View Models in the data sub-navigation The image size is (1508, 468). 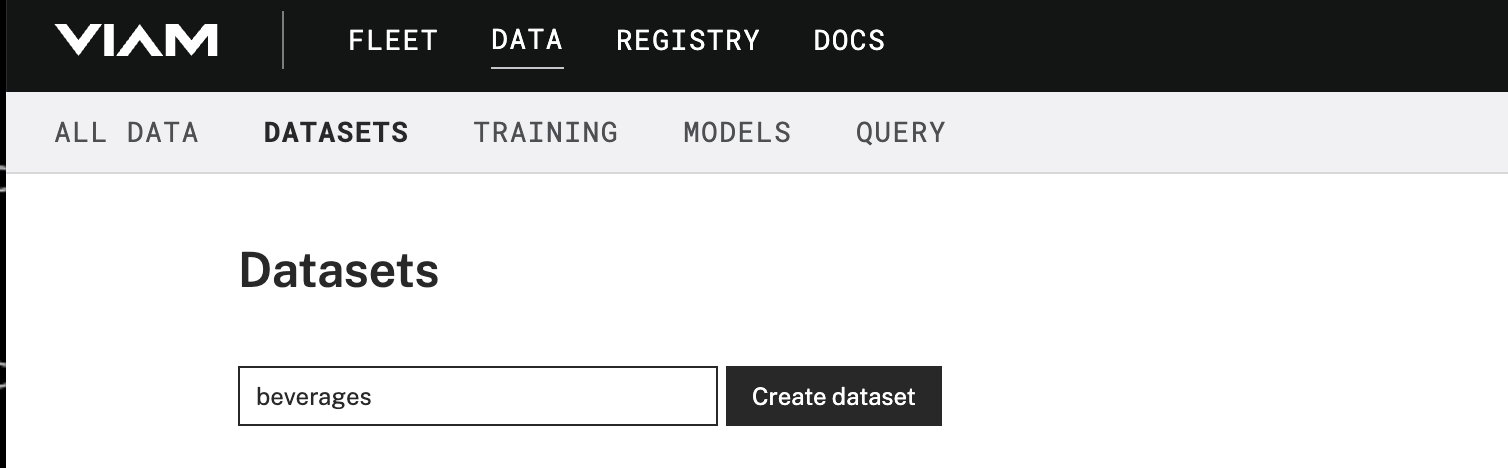click(737, 133)
